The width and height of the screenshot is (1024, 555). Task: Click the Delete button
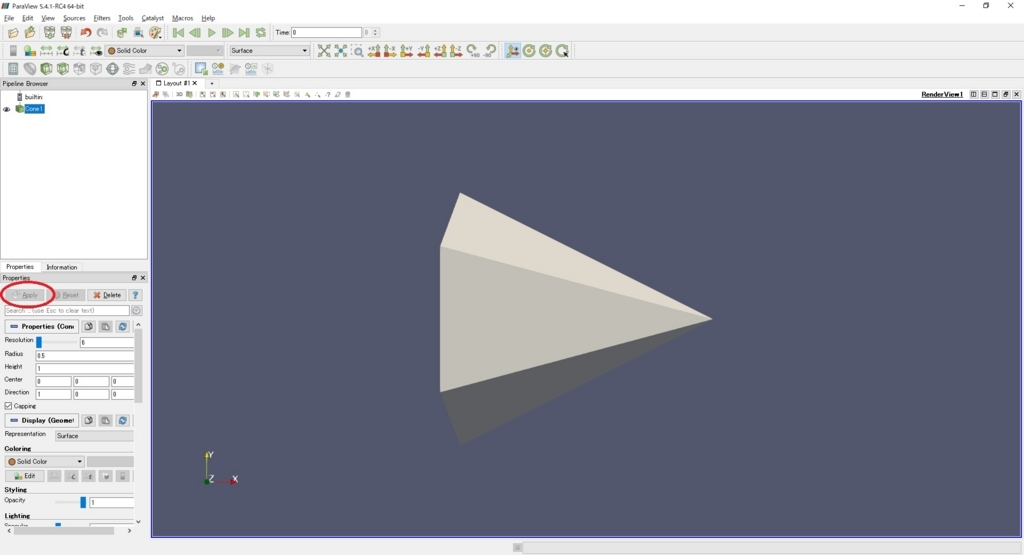pyautogui.click(x=107, y=295)
